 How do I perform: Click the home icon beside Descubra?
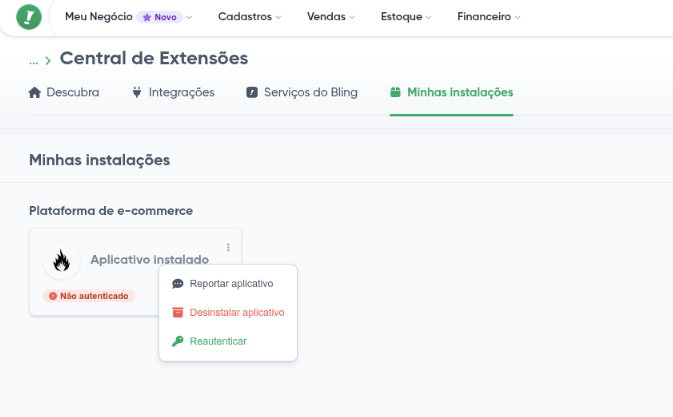35,93
